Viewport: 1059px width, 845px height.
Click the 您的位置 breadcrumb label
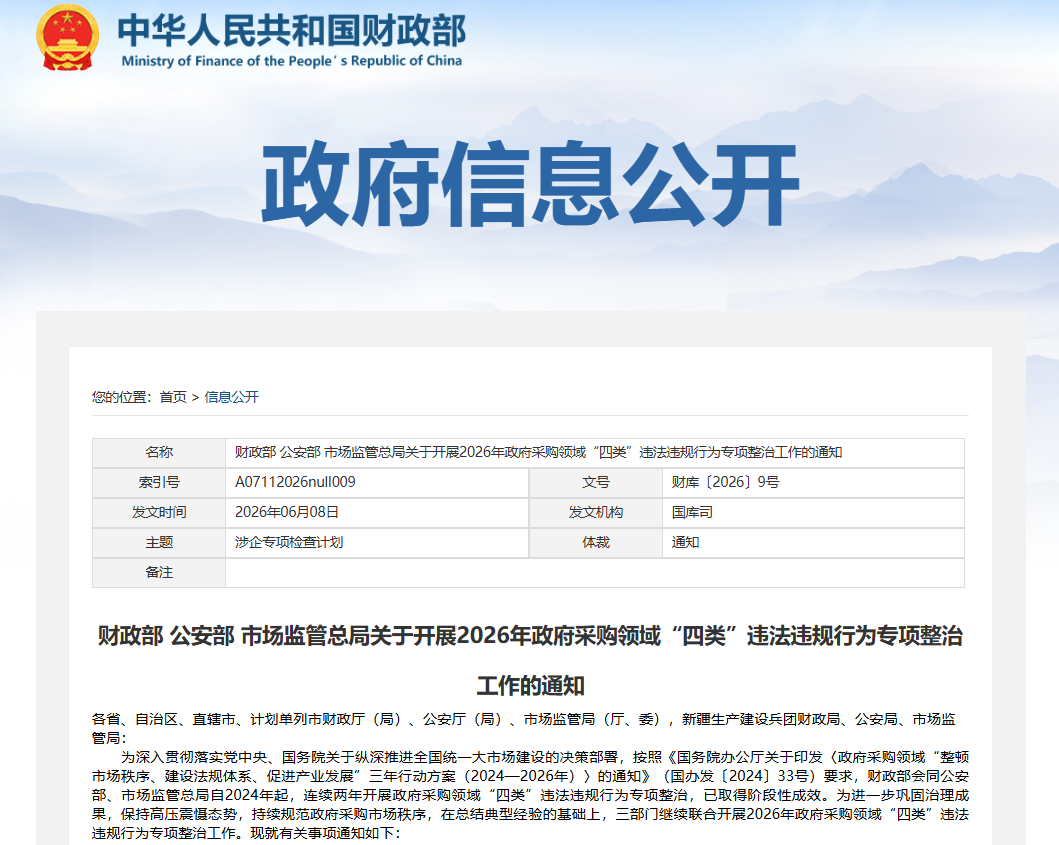122,397
